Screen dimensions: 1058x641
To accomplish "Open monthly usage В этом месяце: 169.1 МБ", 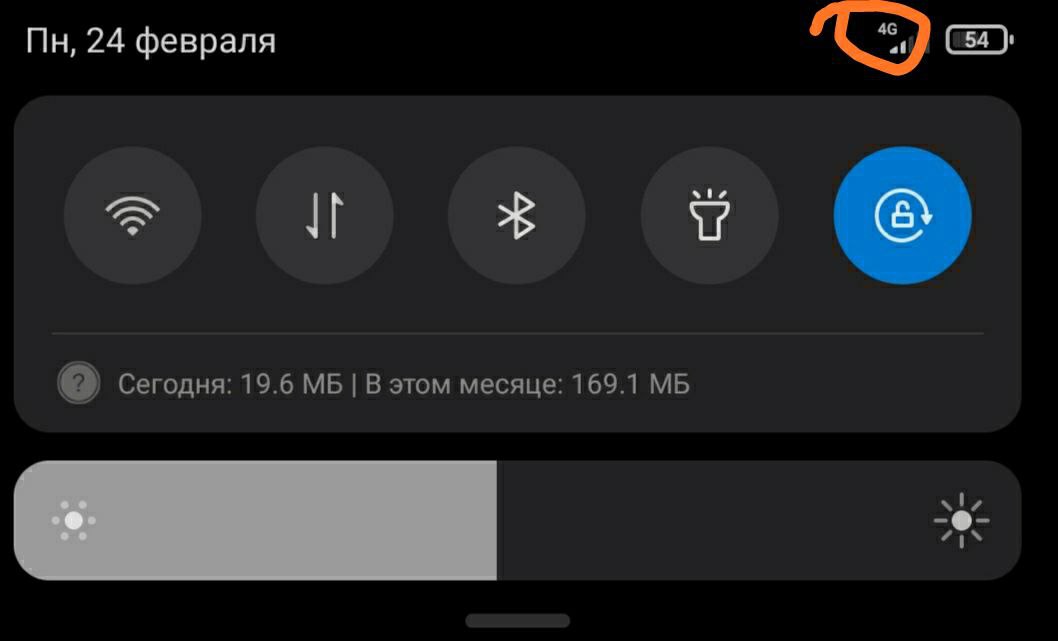I will click(x=527, y=384).
